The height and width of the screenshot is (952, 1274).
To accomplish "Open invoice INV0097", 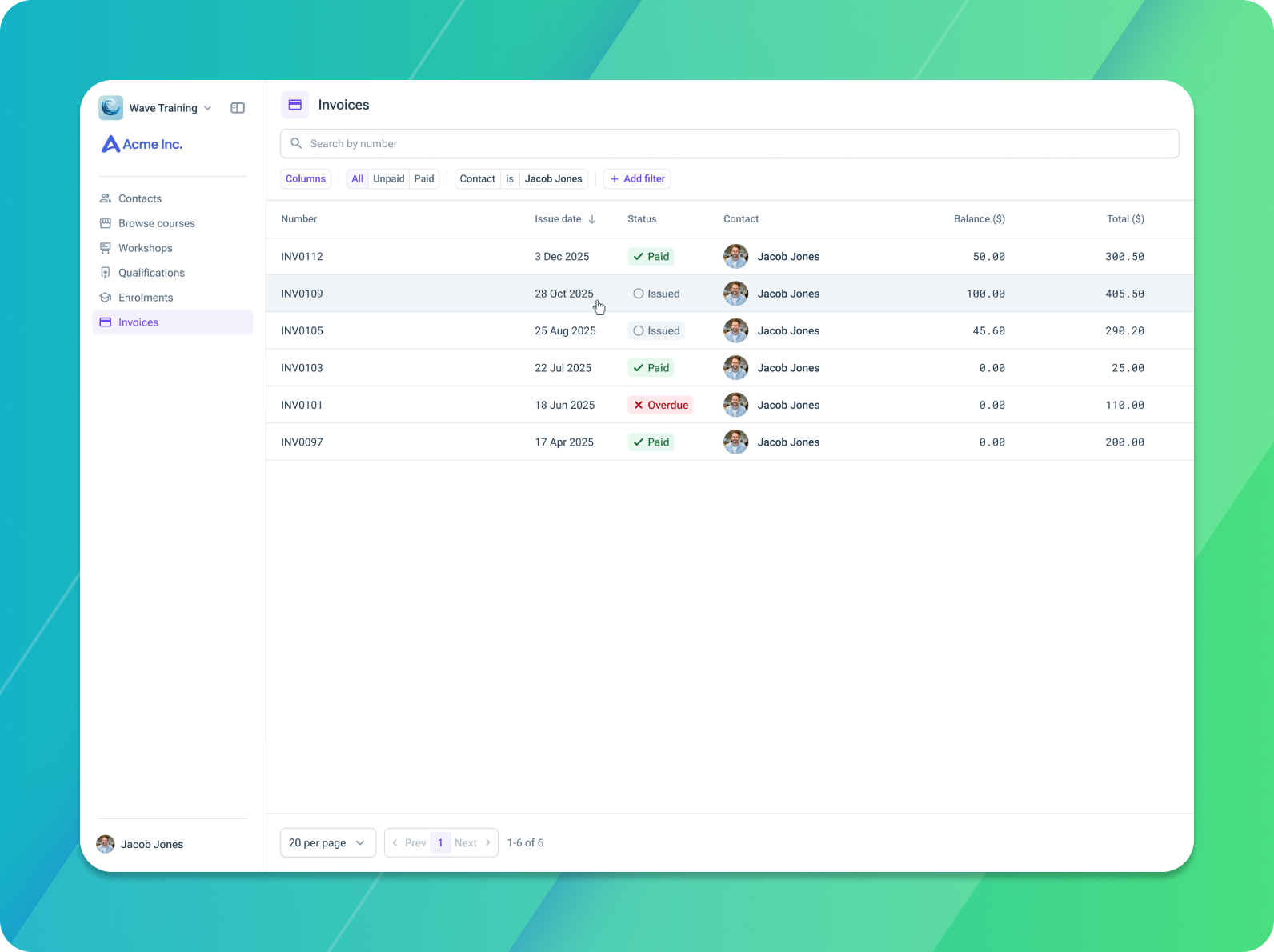I will (302, 442).
